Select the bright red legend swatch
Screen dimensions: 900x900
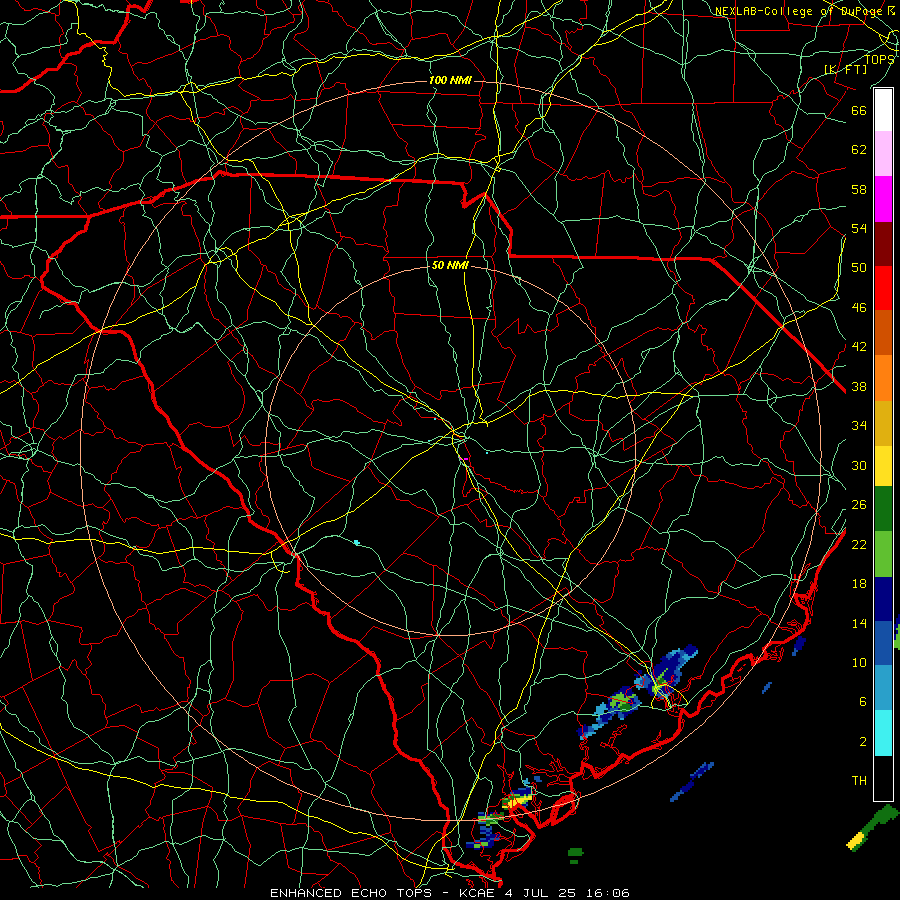coord(883,288)
